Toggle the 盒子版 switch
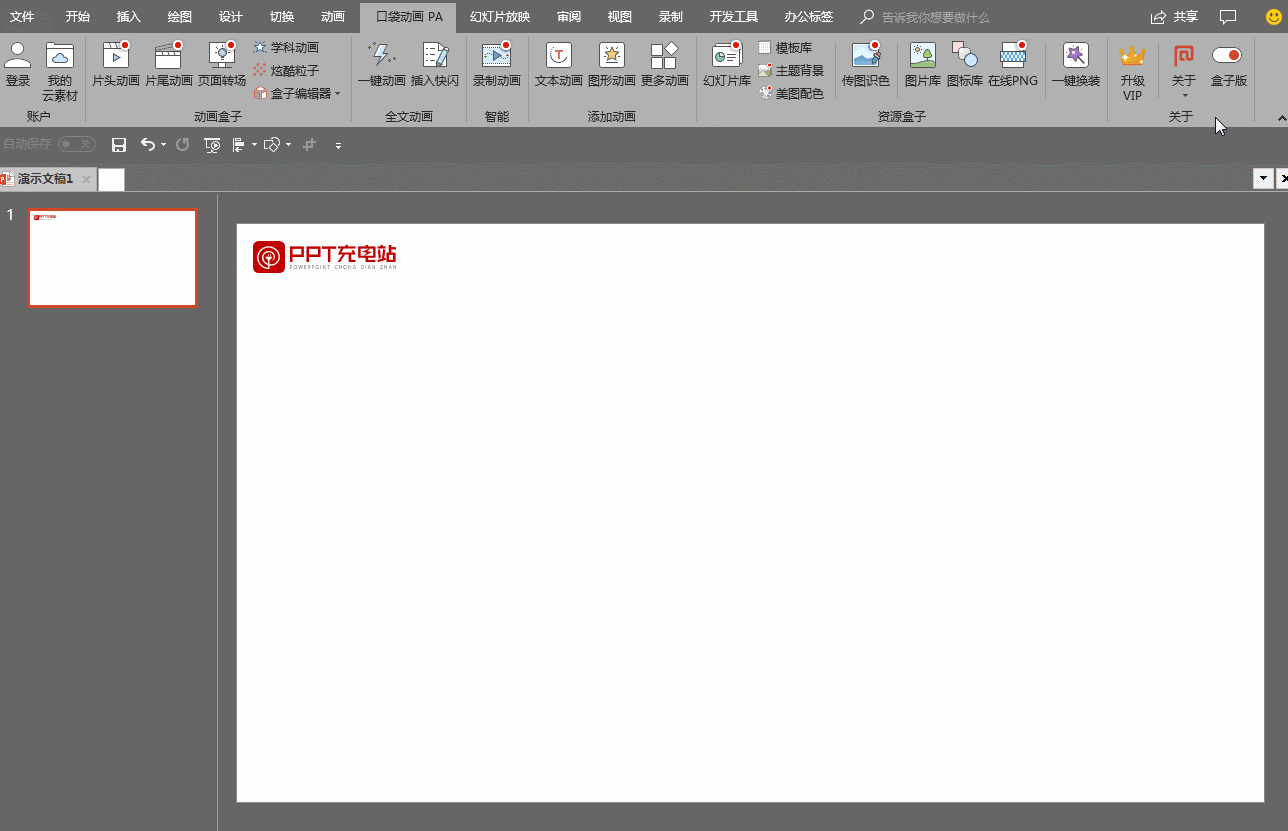1288x831 pixels. point(1227,56)
